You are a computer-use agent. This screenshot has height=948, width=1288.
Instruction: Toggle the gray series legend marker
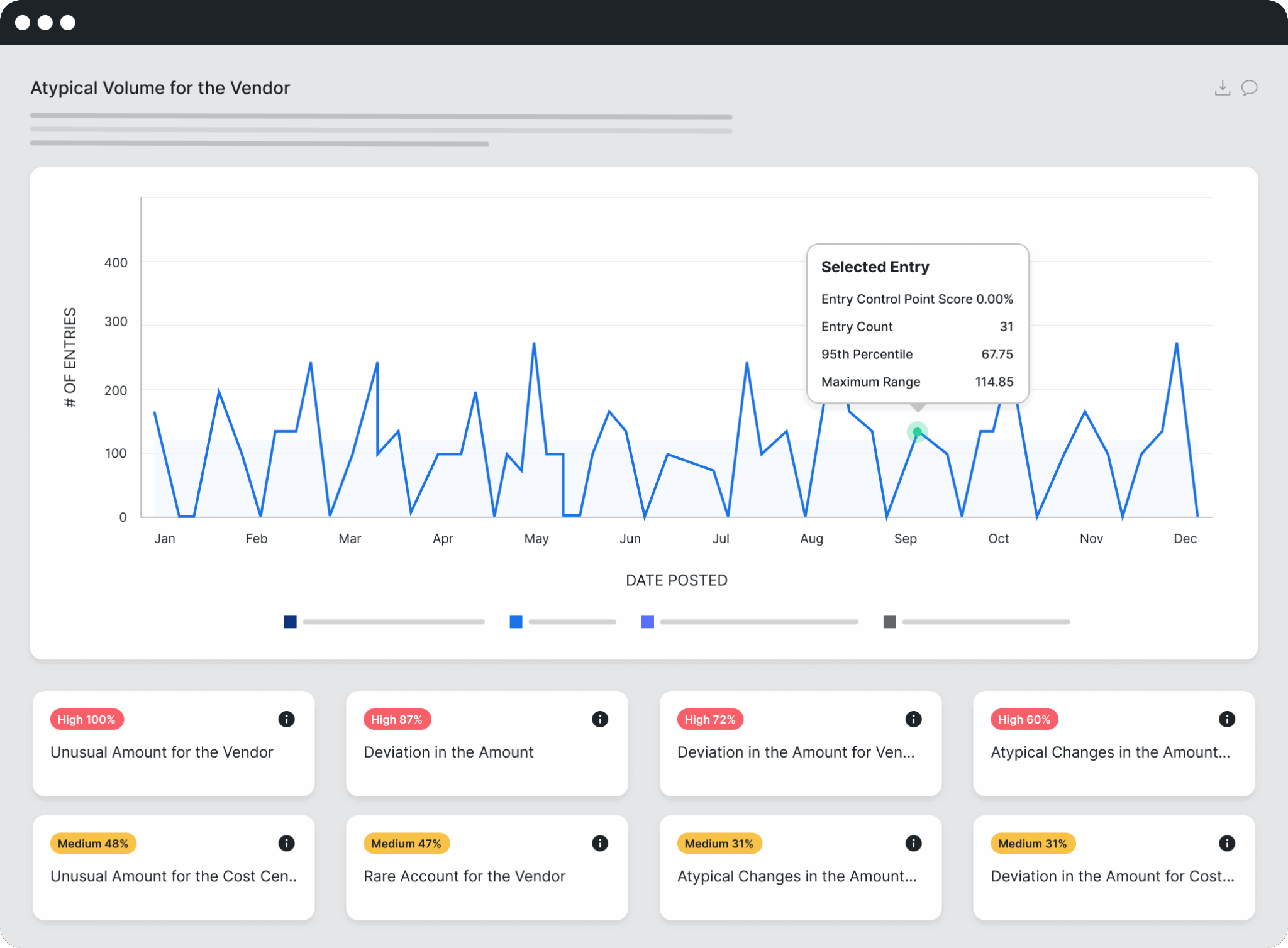pos(889,622)
